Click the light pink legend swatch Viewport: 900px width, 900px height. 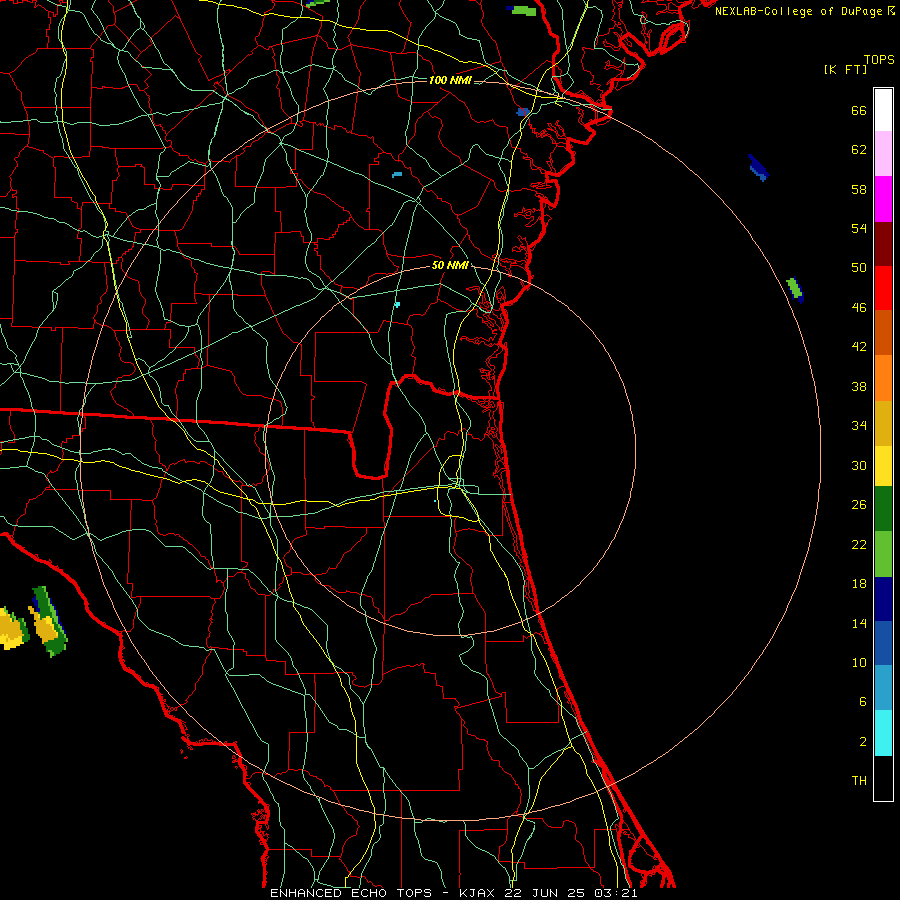coord(883,153)
